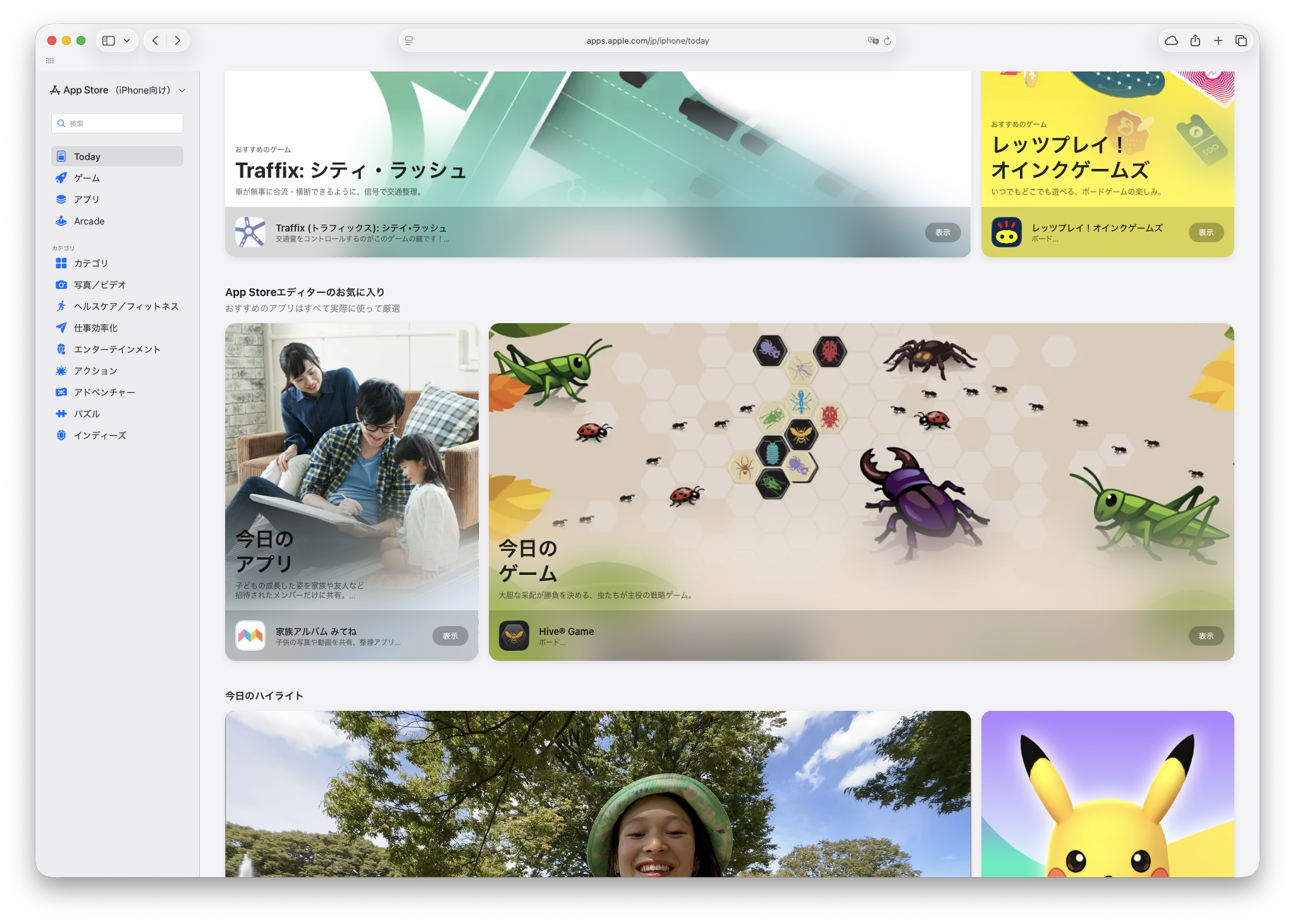The image size is (1295, 924).
Task: Open the iCloud tabs icon
Action: 1171,40
